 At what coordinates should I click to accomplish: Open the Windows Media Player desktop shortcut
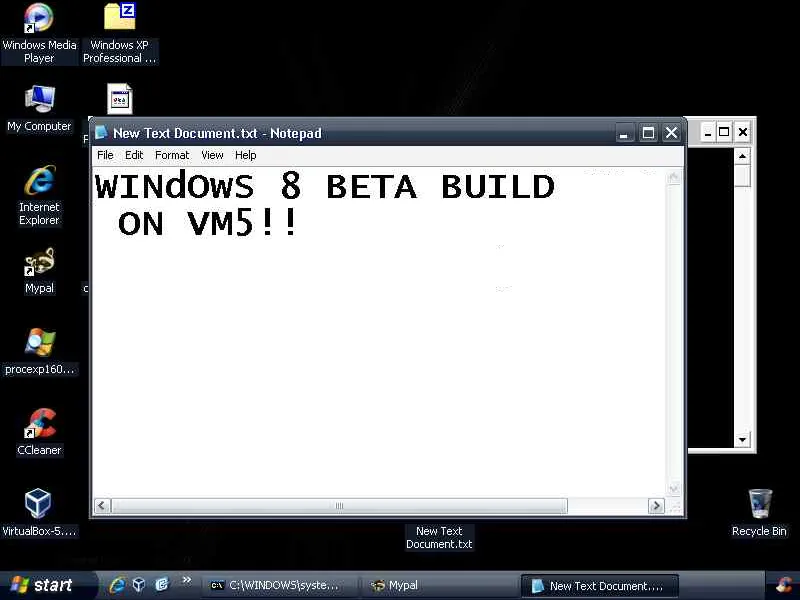39,33
